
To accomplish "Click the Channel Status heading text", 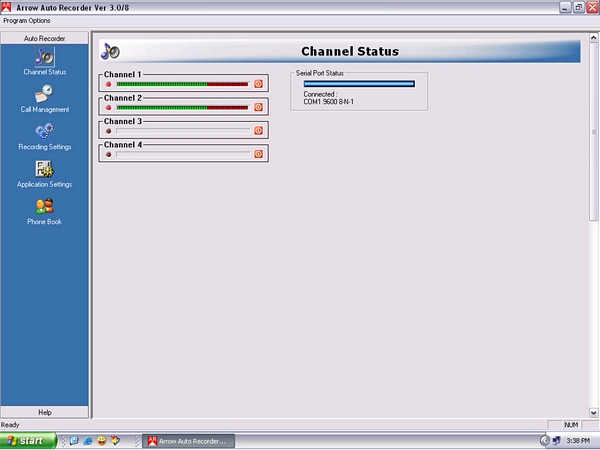I will pos(350,51).
